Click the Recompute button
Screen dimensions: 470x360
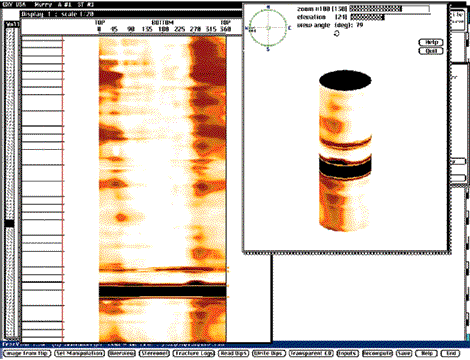point(377,353)
